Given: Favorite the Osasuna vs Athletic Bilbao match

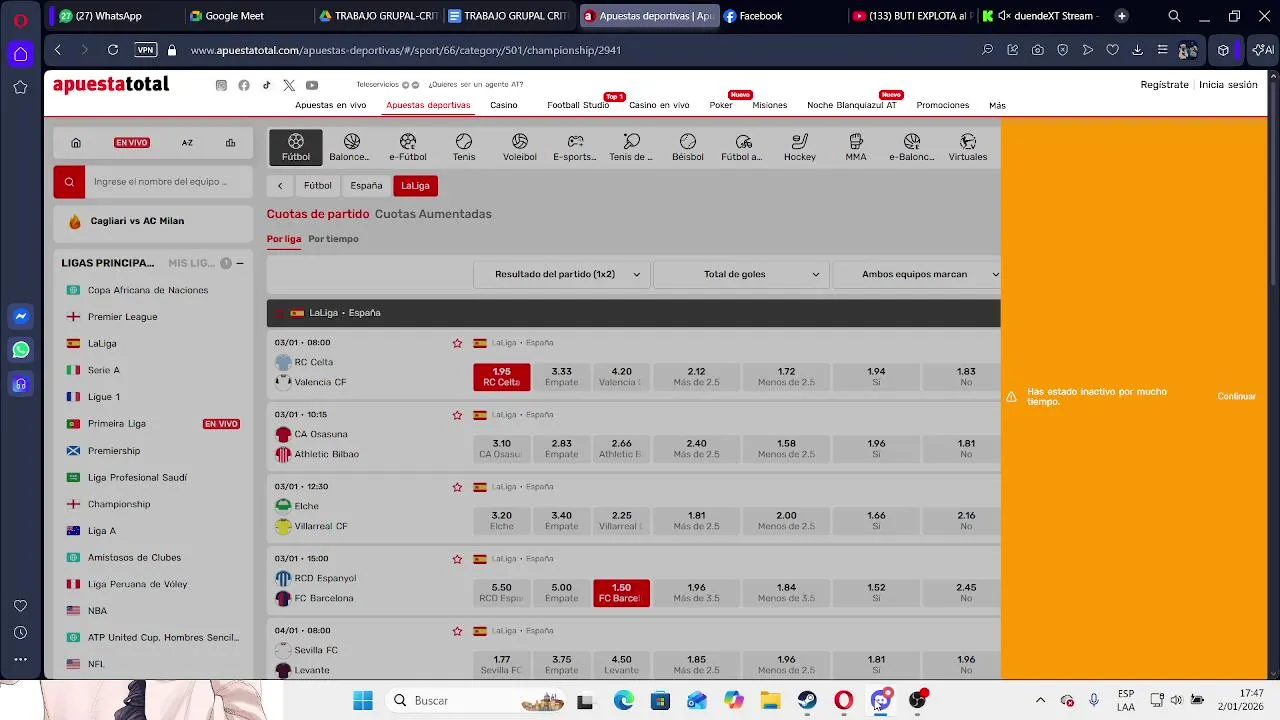Looking at the screenshot, I should tap(457, 415).
